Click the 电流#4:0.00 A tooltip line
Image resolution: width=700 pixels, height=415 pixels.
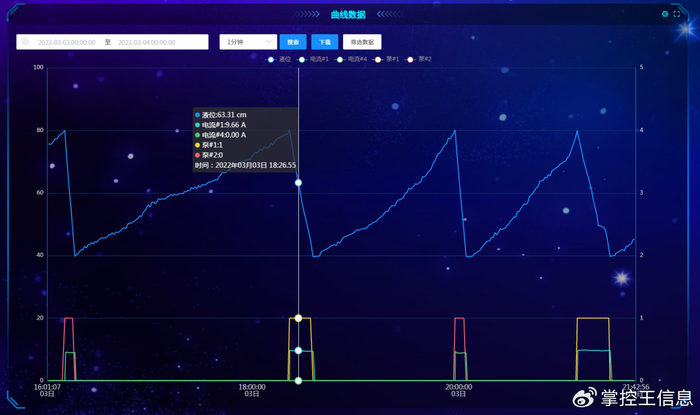tap(221, 135)
